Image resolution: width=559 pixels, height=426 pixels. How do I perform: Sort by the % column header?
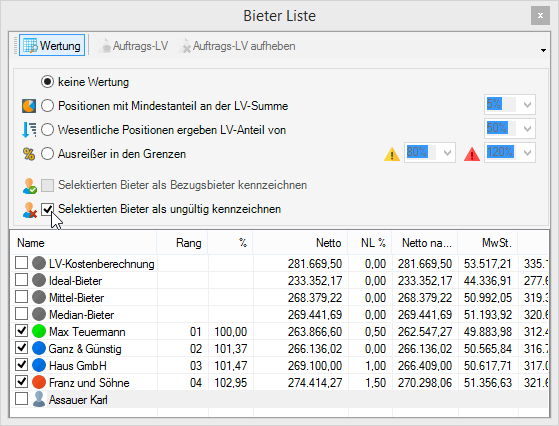point(231,243)
